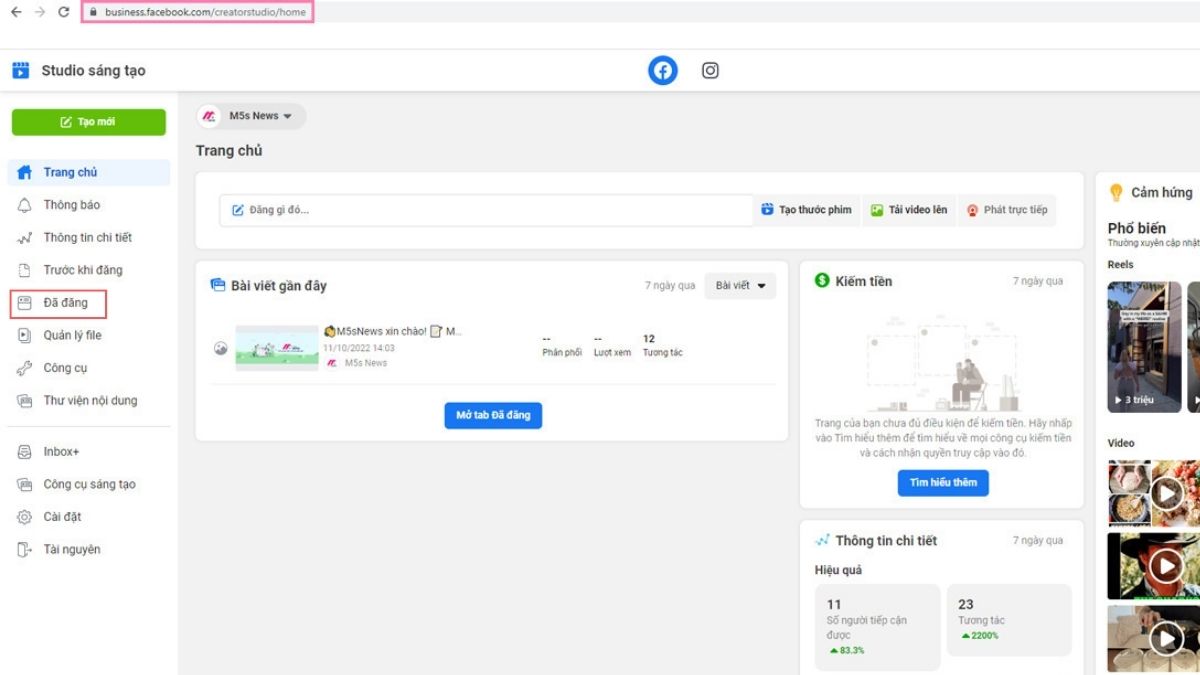Open Thông báo notifications in the sidebar
The height and width of the screenshot is (675, 1200).
coord(71,205)
